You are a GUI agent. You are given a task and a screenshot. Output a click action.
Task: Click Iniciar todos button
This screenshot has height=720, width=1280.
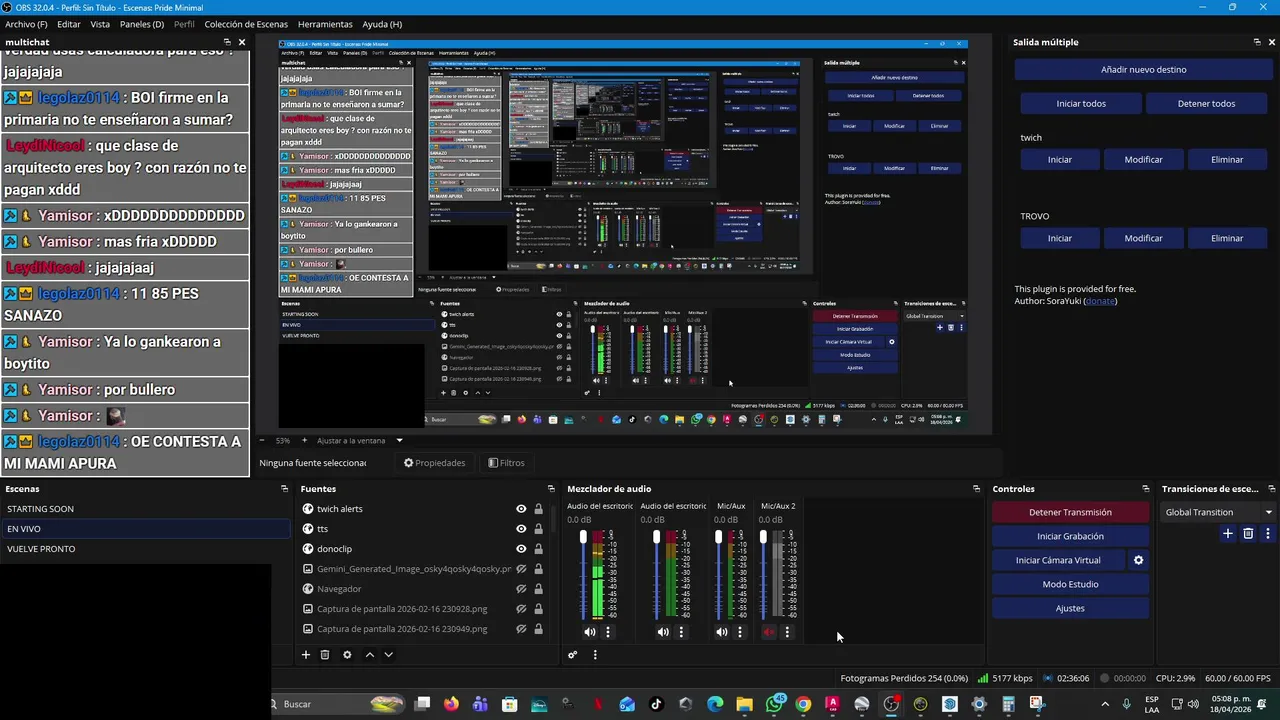tap(1081, 103)
